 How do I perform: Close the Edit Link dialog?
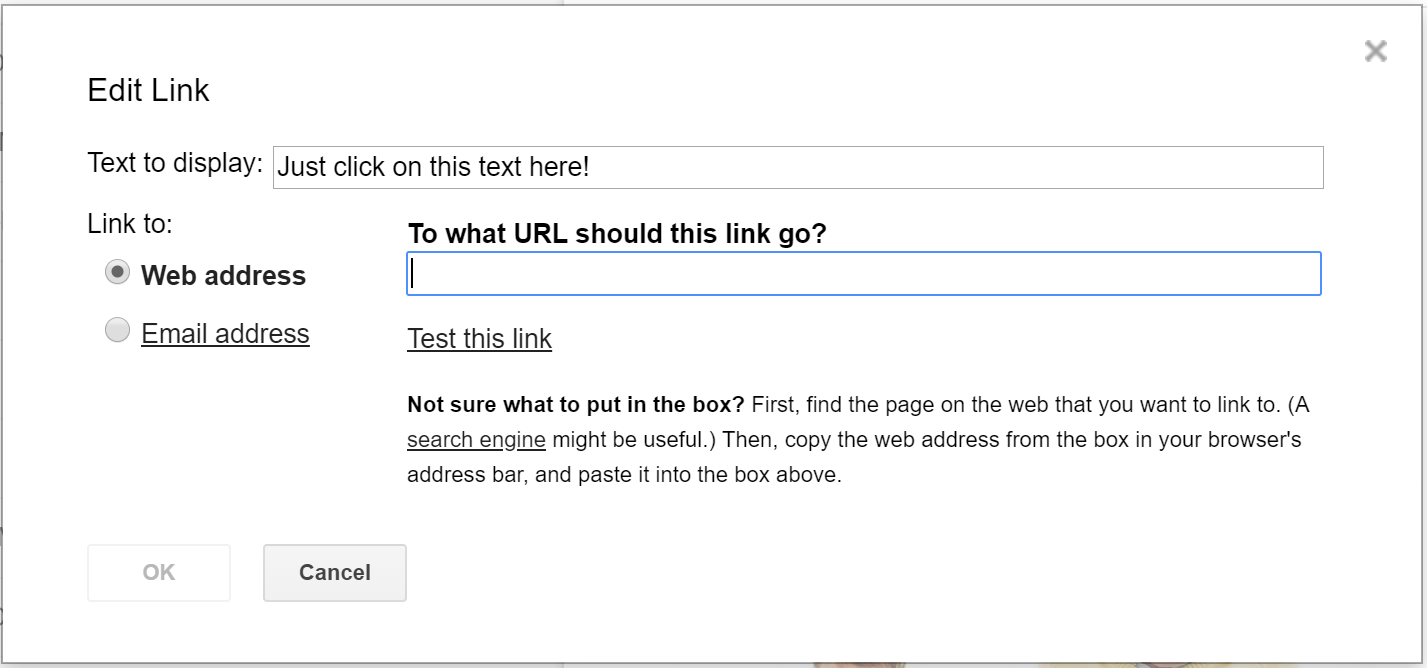tap(1375, 51)
